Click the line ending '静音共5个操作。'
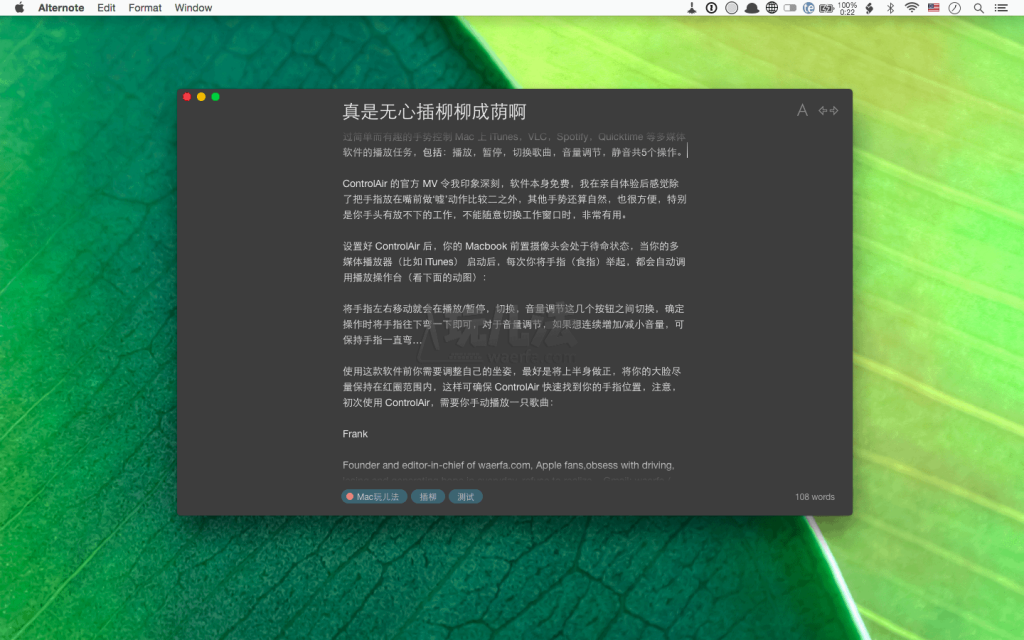Viewport: 1024px width, 640px height. pos(514,152)
